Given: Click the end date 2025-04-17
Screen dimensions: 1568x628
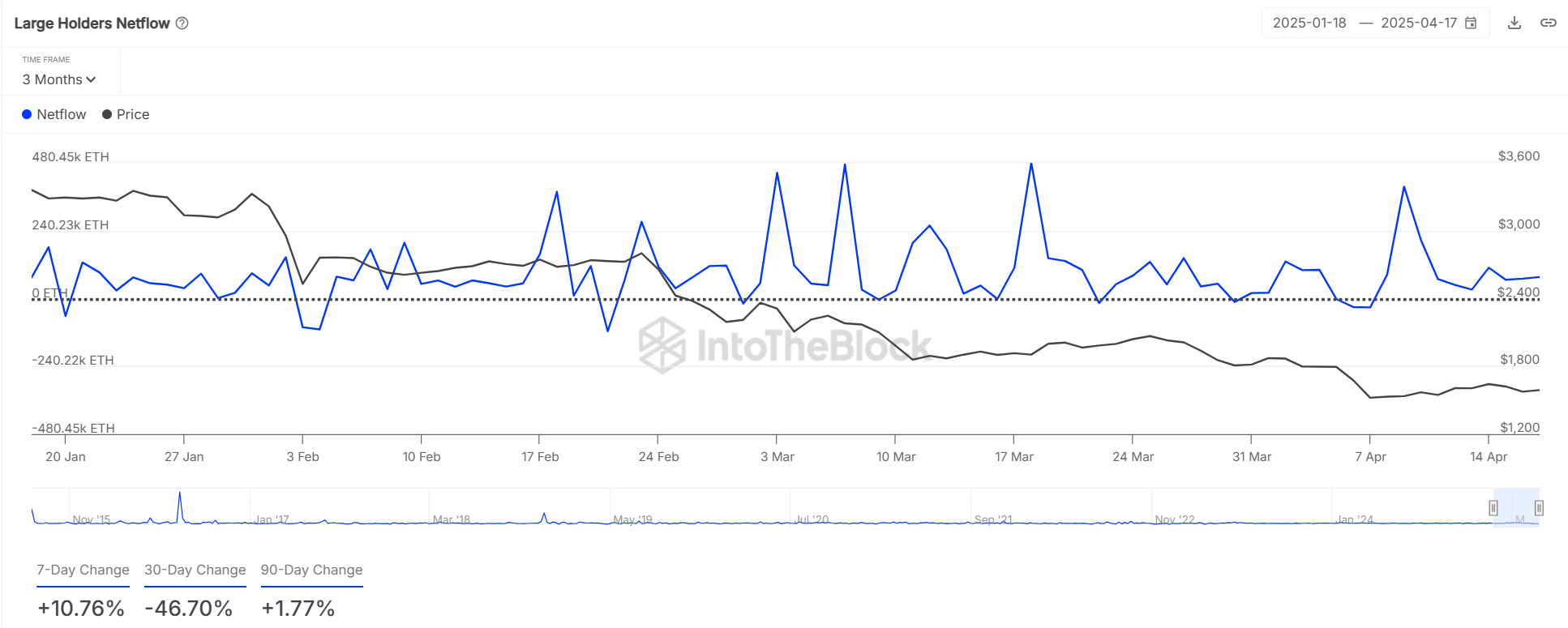Looking at the screenshot, I should [1418, 23].
